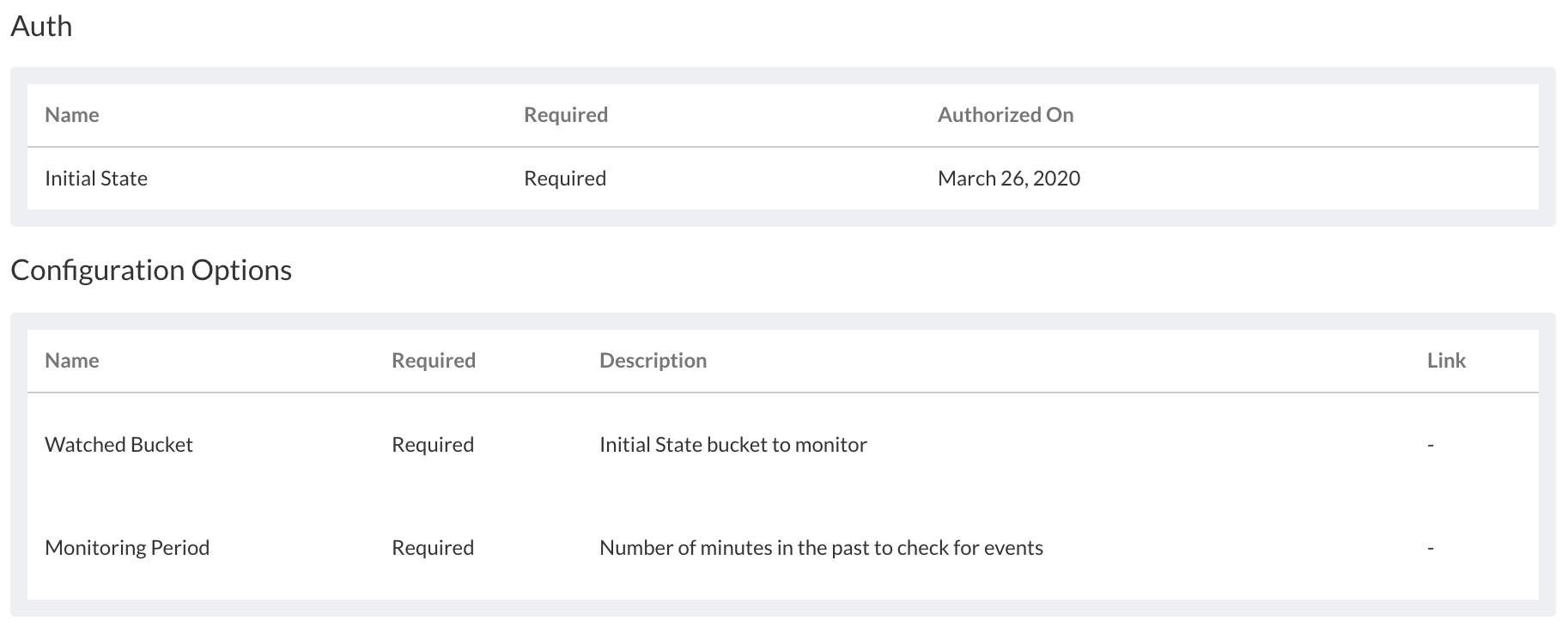Click Required header in Configuration Options table
Image resolution: width=1568 pixels, height=627 pixels.
[434, 361]
